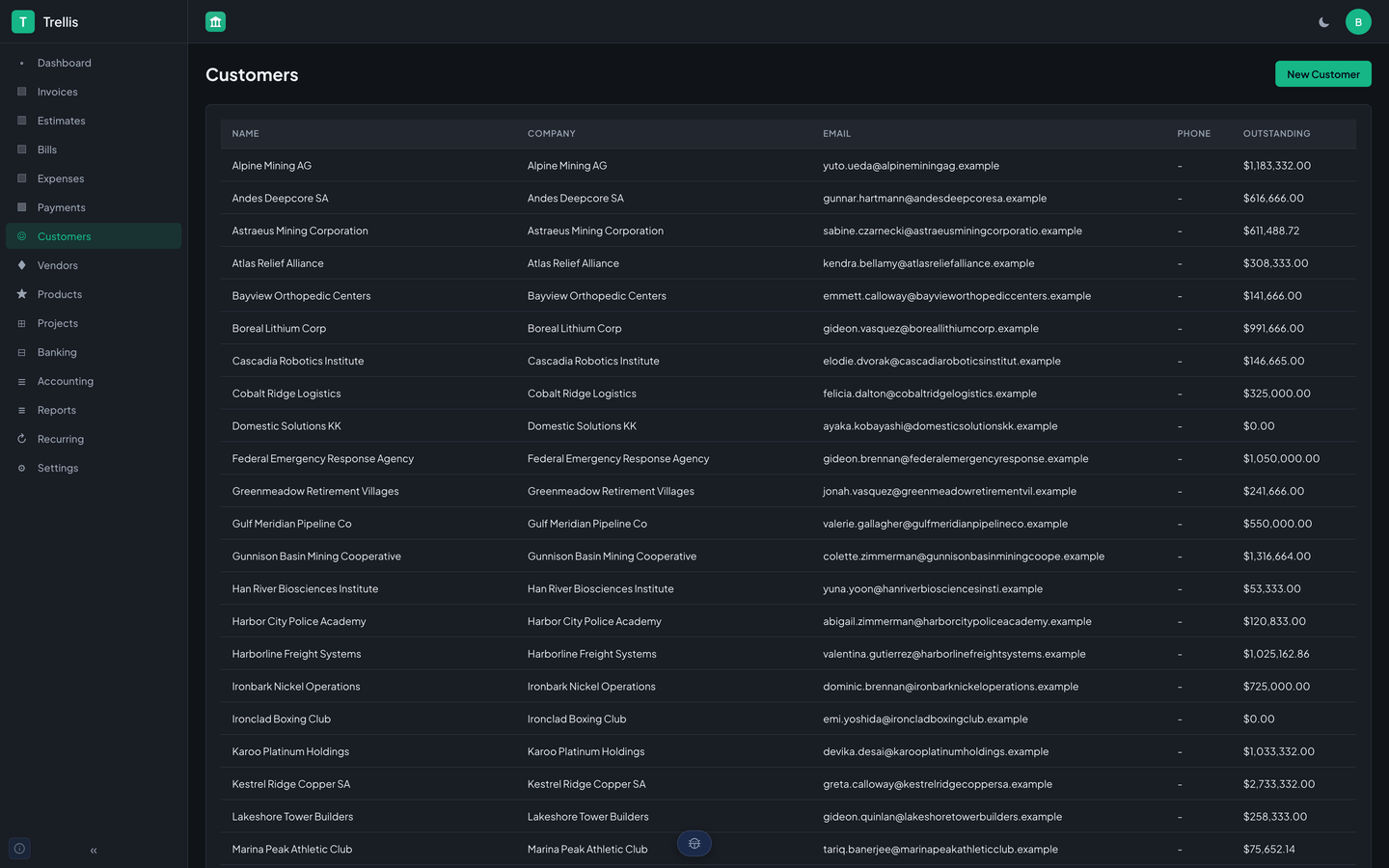The height and width of the screenshot is (868, 1389).
Task: Click Domestic Solutions KK company cell
Action: pos(582,426)
